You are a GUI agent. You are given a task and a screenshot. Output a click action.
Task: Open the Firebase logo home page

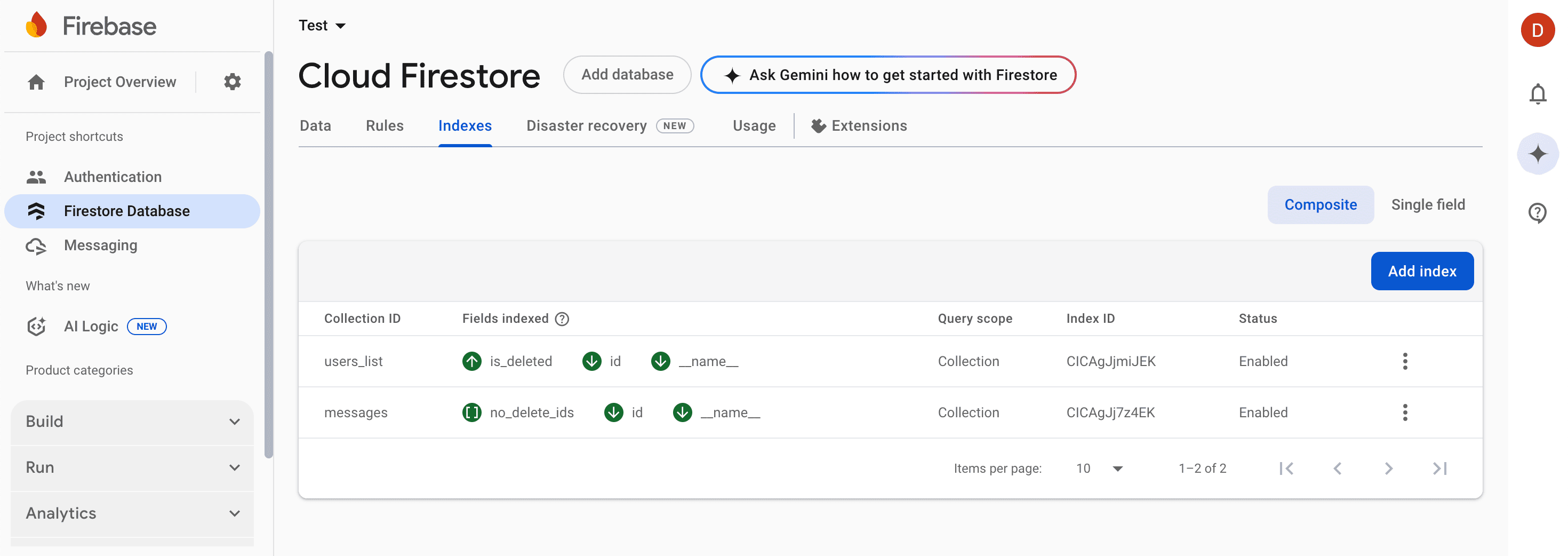click(90, 26)
